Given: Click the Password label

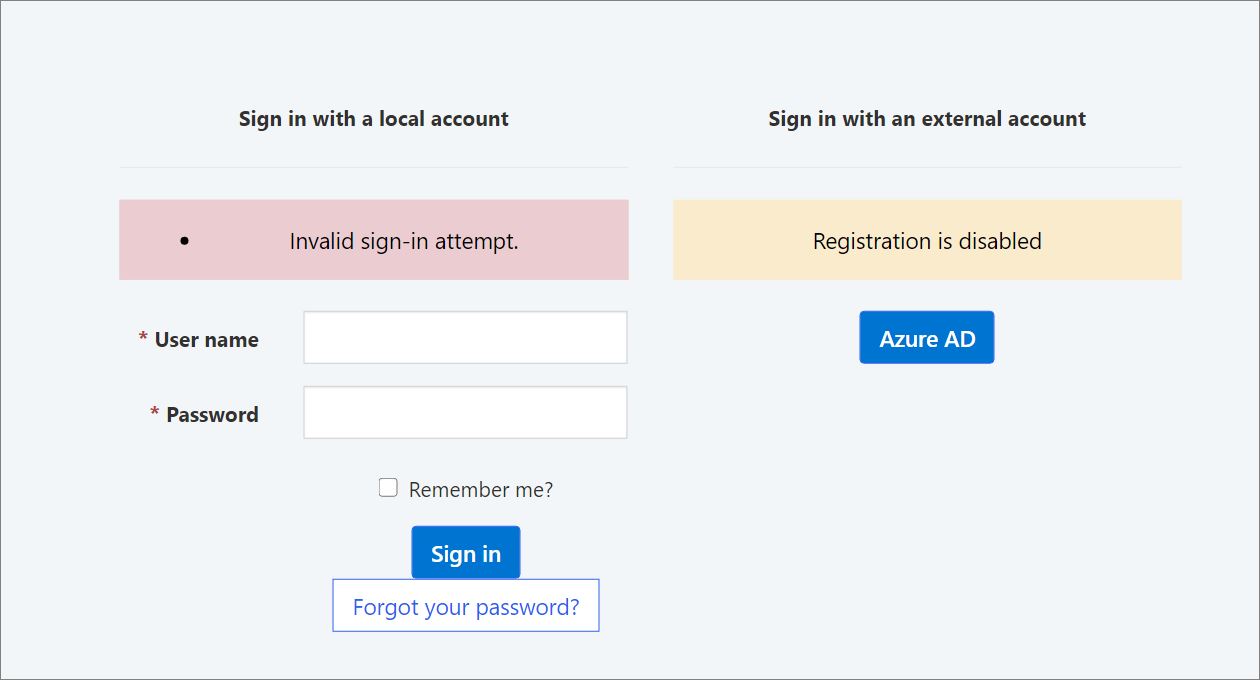Looking at the screenshot, I should coord(212,413).
